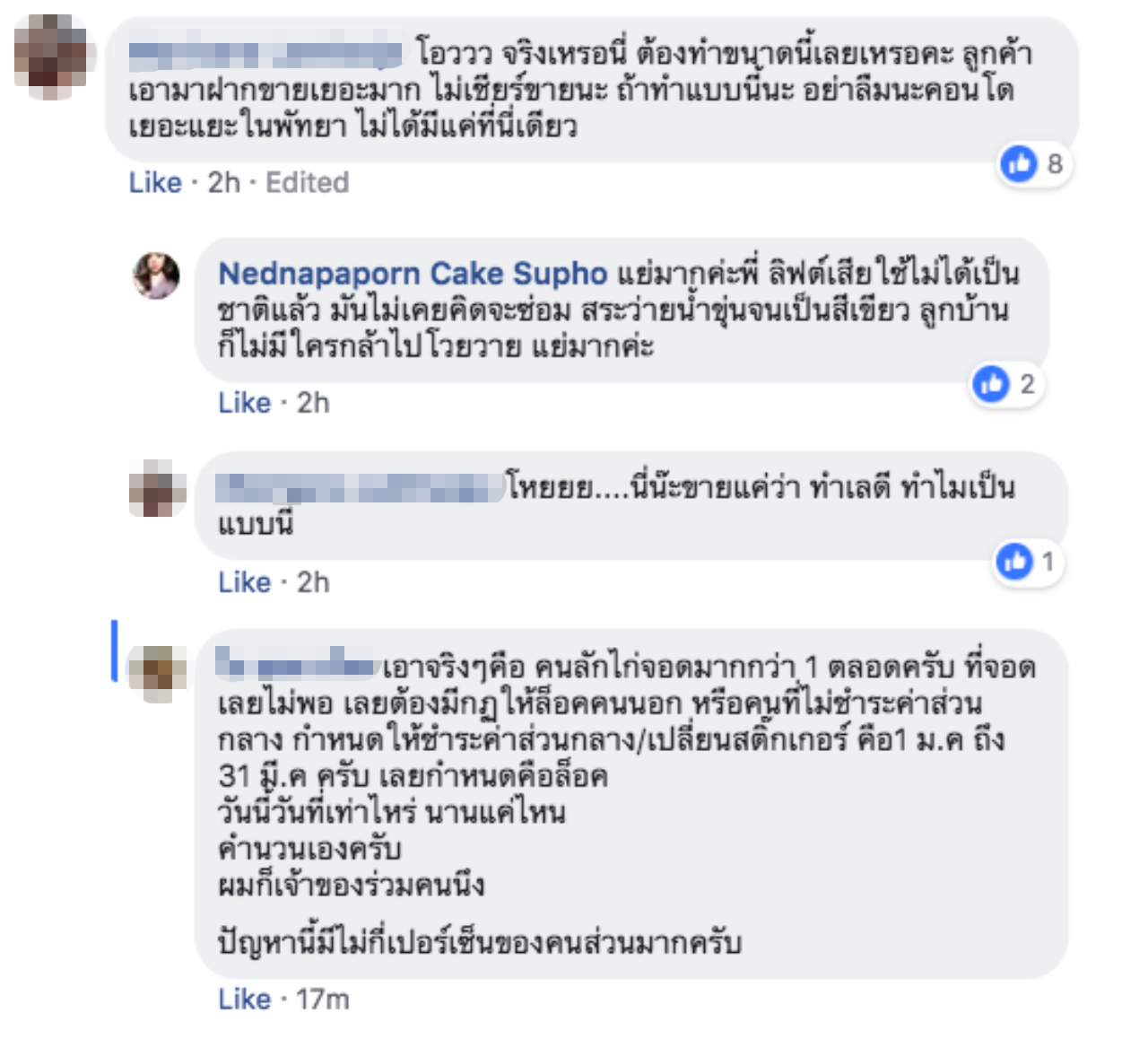Open the Nednapaporn Cake Supho profile link

click(413, 273)
